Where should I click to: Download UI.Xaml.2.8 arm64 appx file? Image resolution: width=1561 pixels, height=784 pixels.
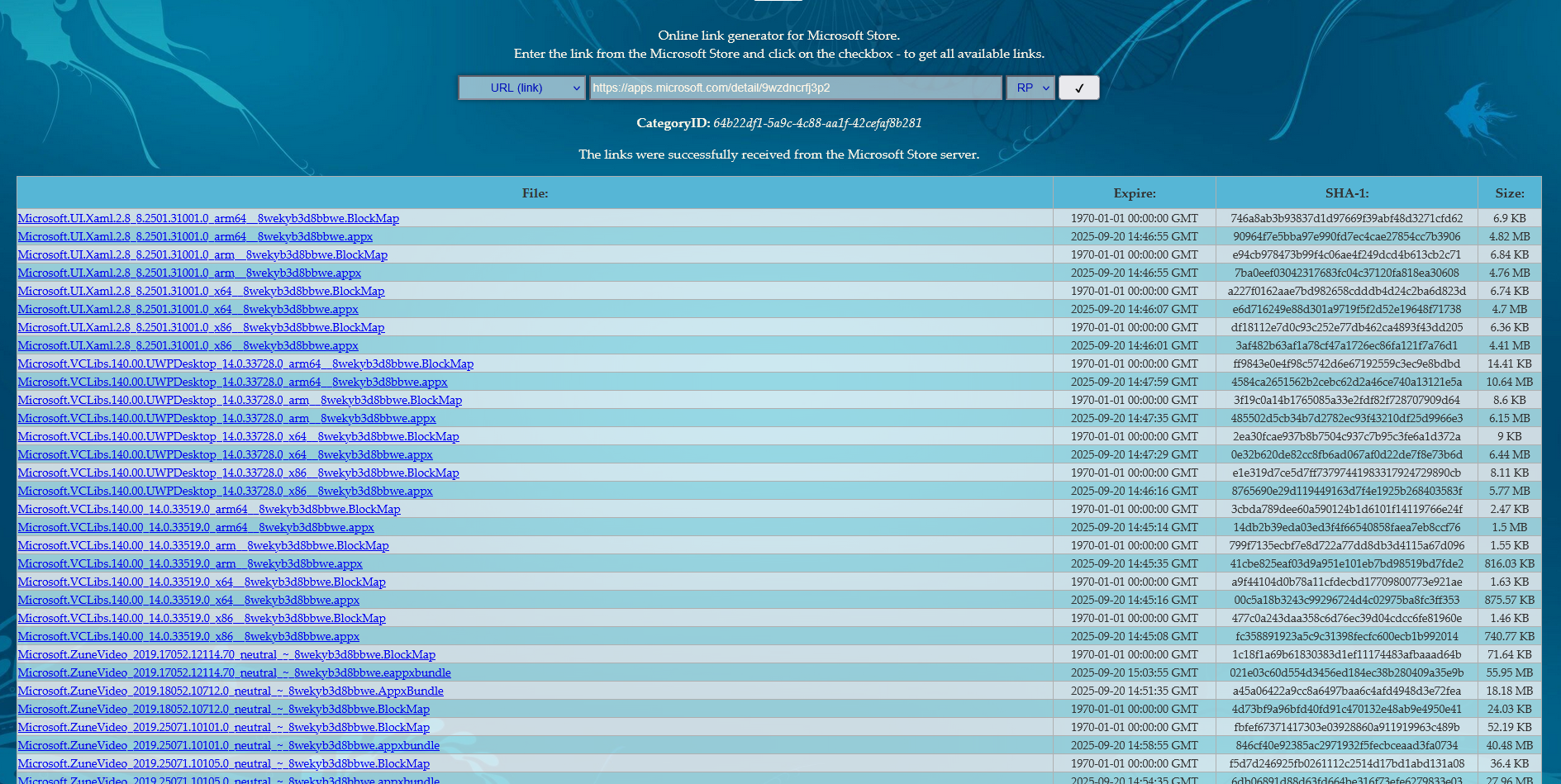(195, 236)
